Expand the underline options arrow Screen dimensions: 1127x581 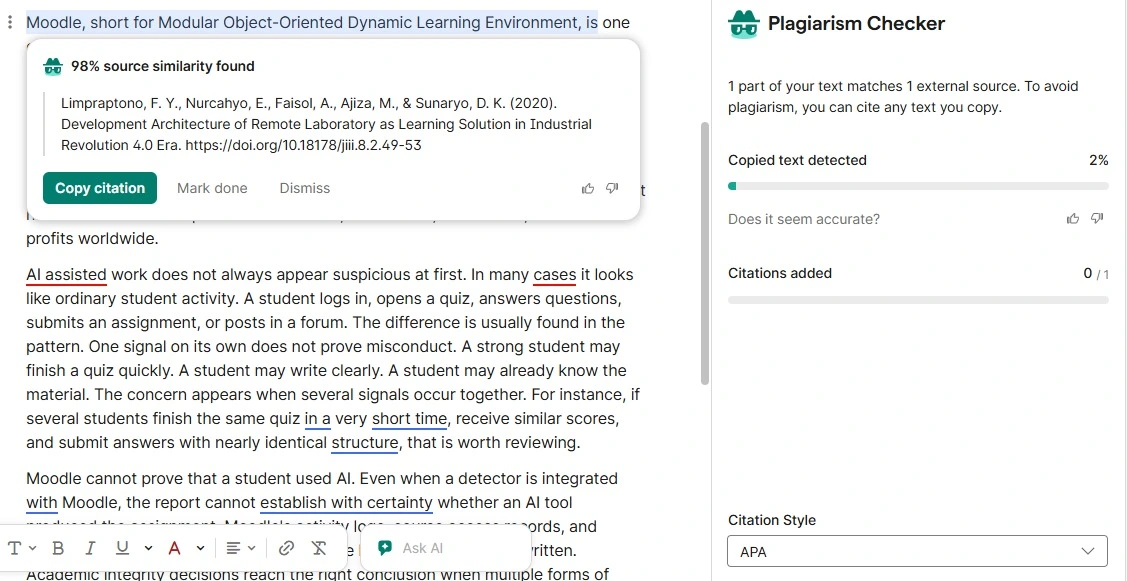148,549
